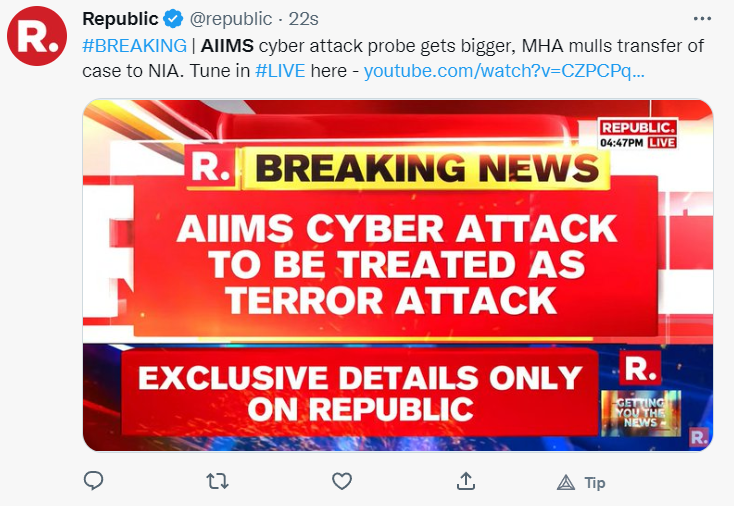Open the three-dot more options menu
This screenshot has width=735, height=506.
tap(703, 20)
